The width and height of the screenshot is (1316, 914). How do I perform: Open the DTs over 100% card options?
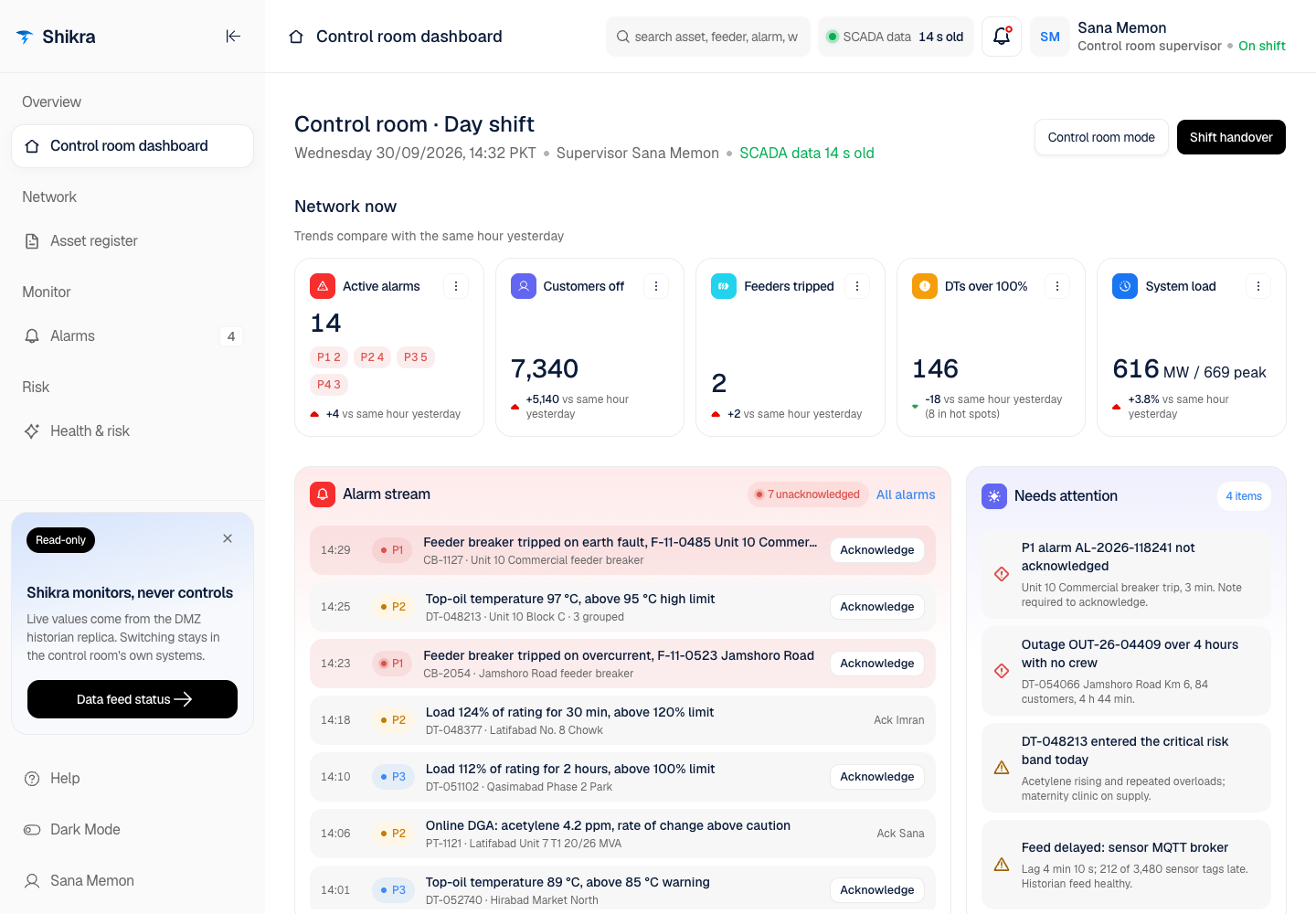coord(1057,286)
